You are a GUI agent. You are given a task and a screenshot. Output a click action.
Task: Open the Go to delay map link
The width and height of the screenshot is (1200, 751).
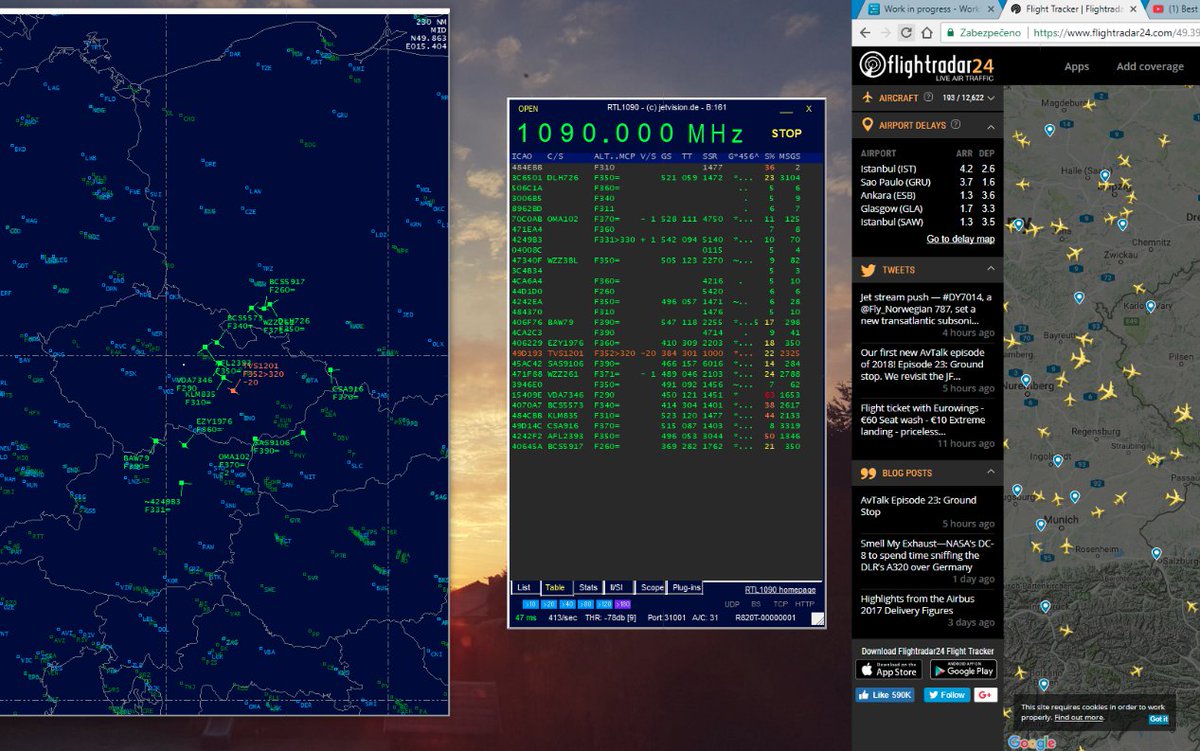[960, 239]
